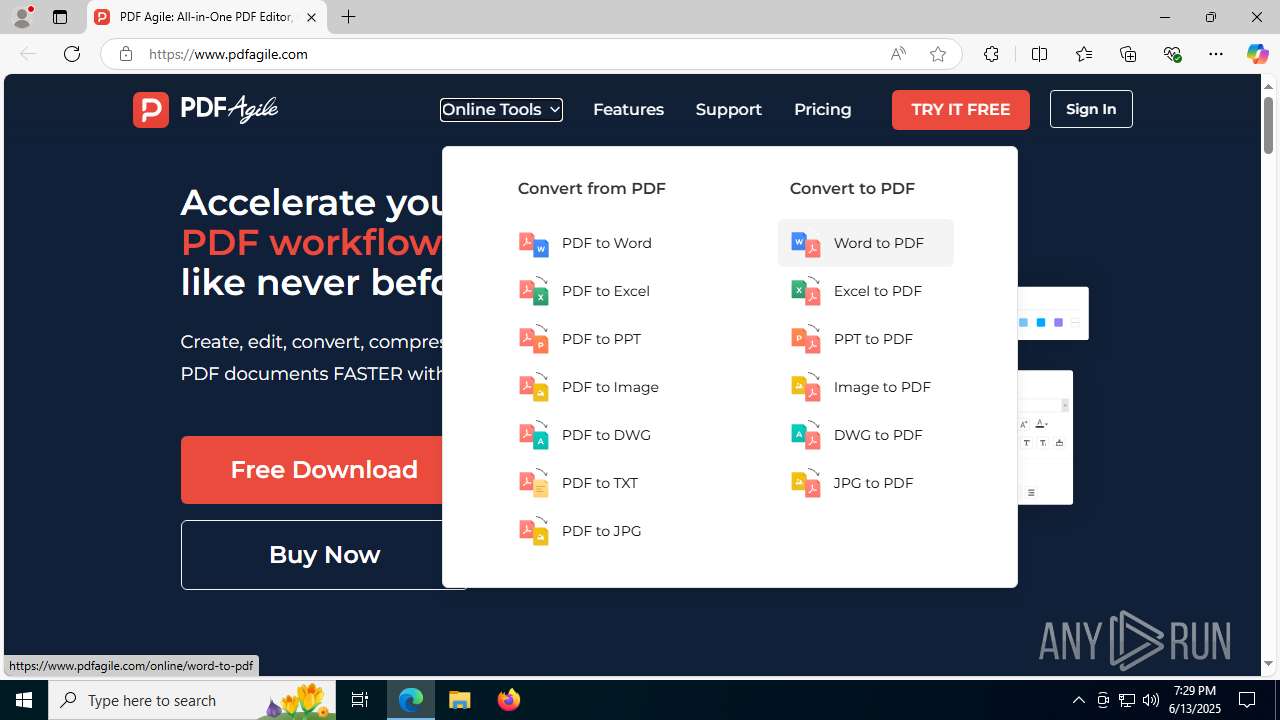Open Read Aloud in address bar

[x=898, y=54]
